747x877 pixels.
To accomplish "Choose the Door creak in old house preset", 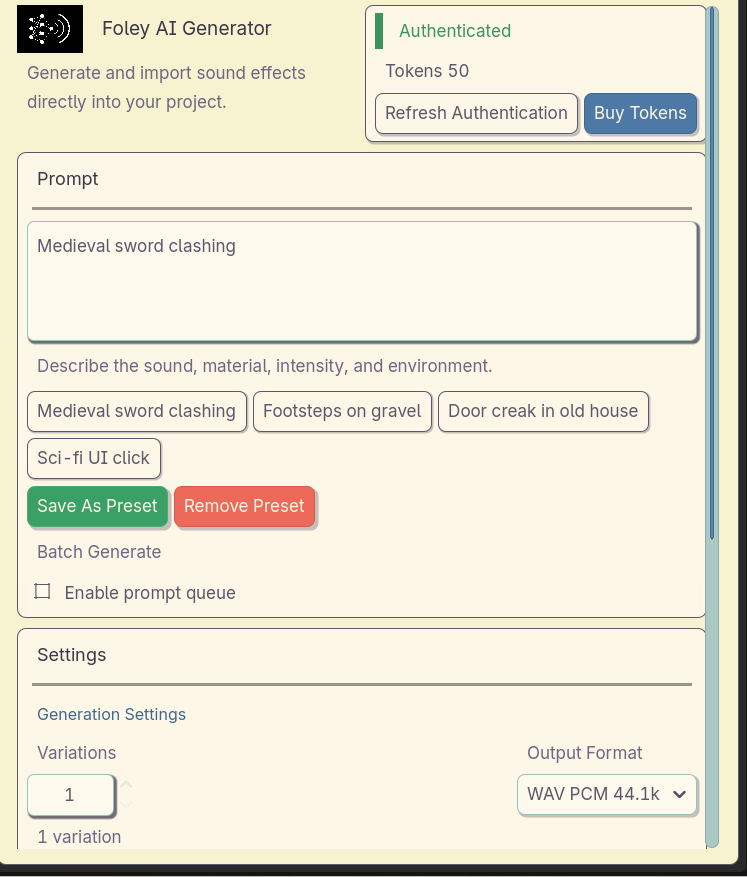I will tap(543, 411).
